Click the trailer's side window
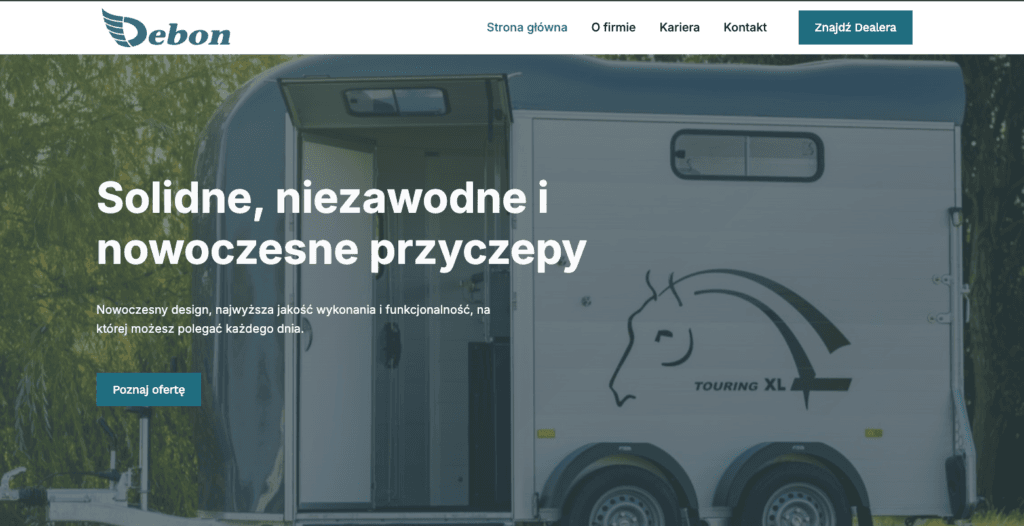 coord(746,155)
